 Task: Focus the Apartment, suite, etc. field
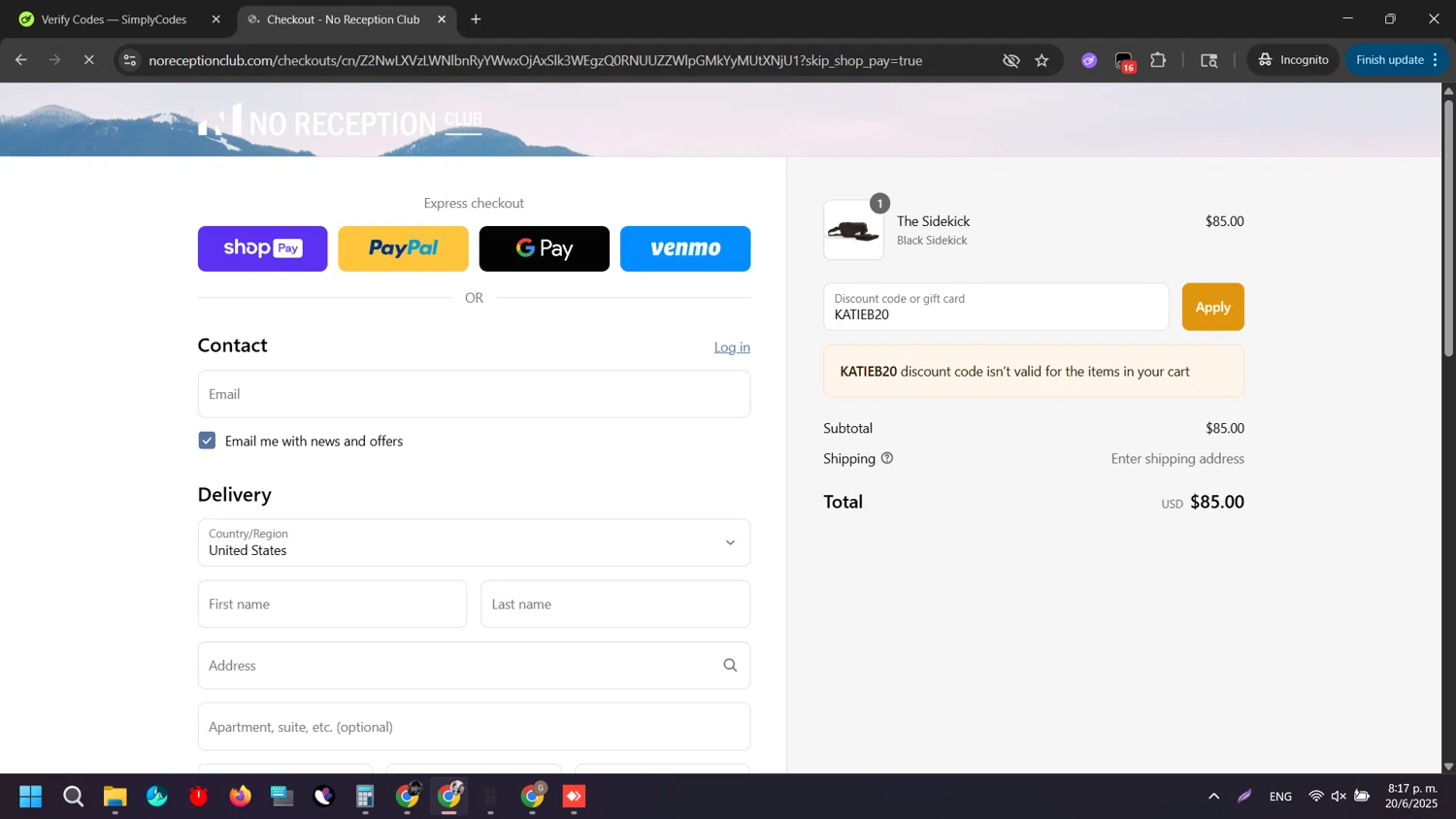pos(474,727)
